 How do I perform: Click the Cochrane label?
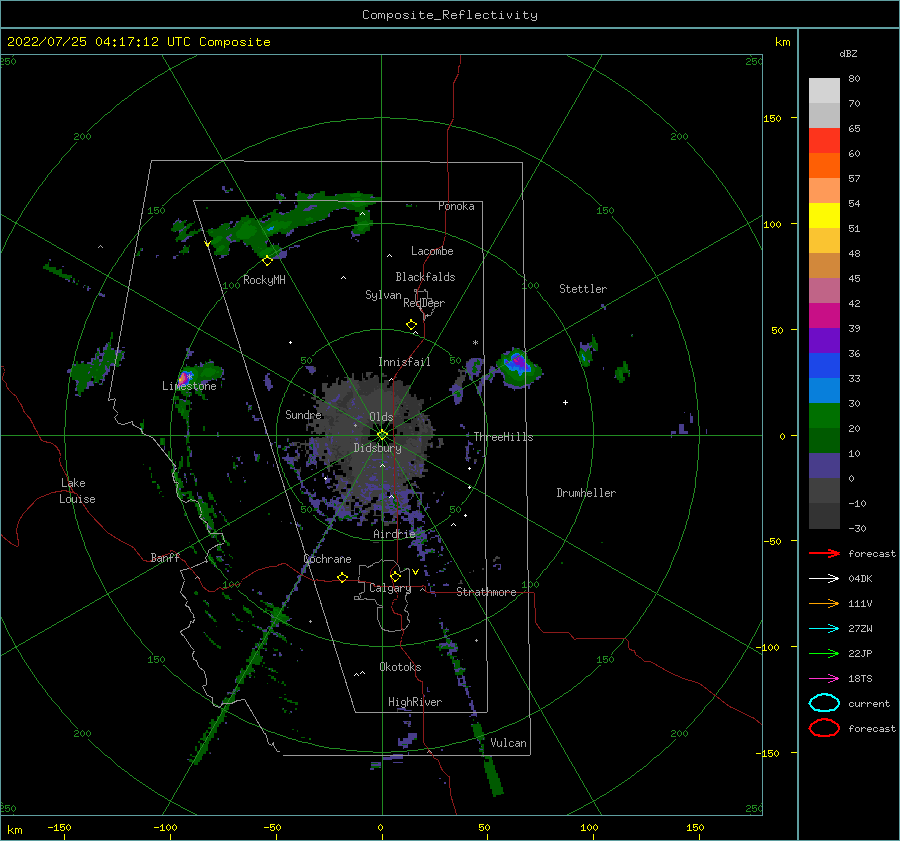tap(327, 559)
